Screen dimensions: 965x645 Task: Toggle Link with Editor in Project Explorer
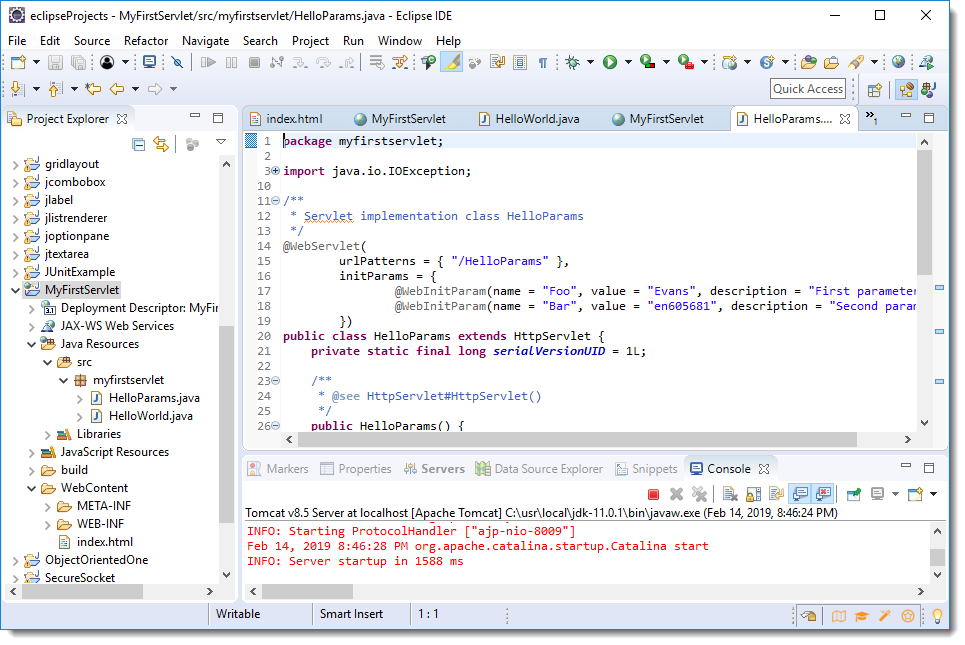pos(161,145)
